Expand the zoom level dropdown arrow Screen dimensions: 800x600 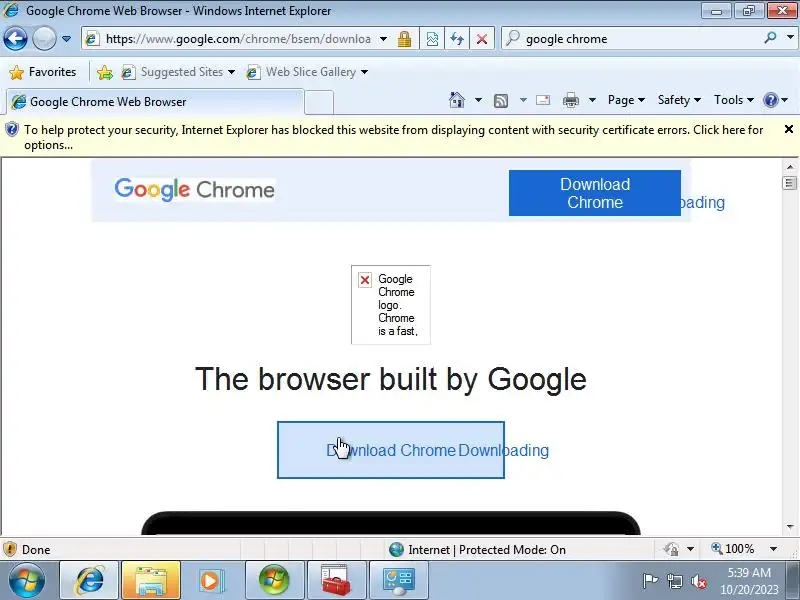pyautogui.click(x=773, y=549)
